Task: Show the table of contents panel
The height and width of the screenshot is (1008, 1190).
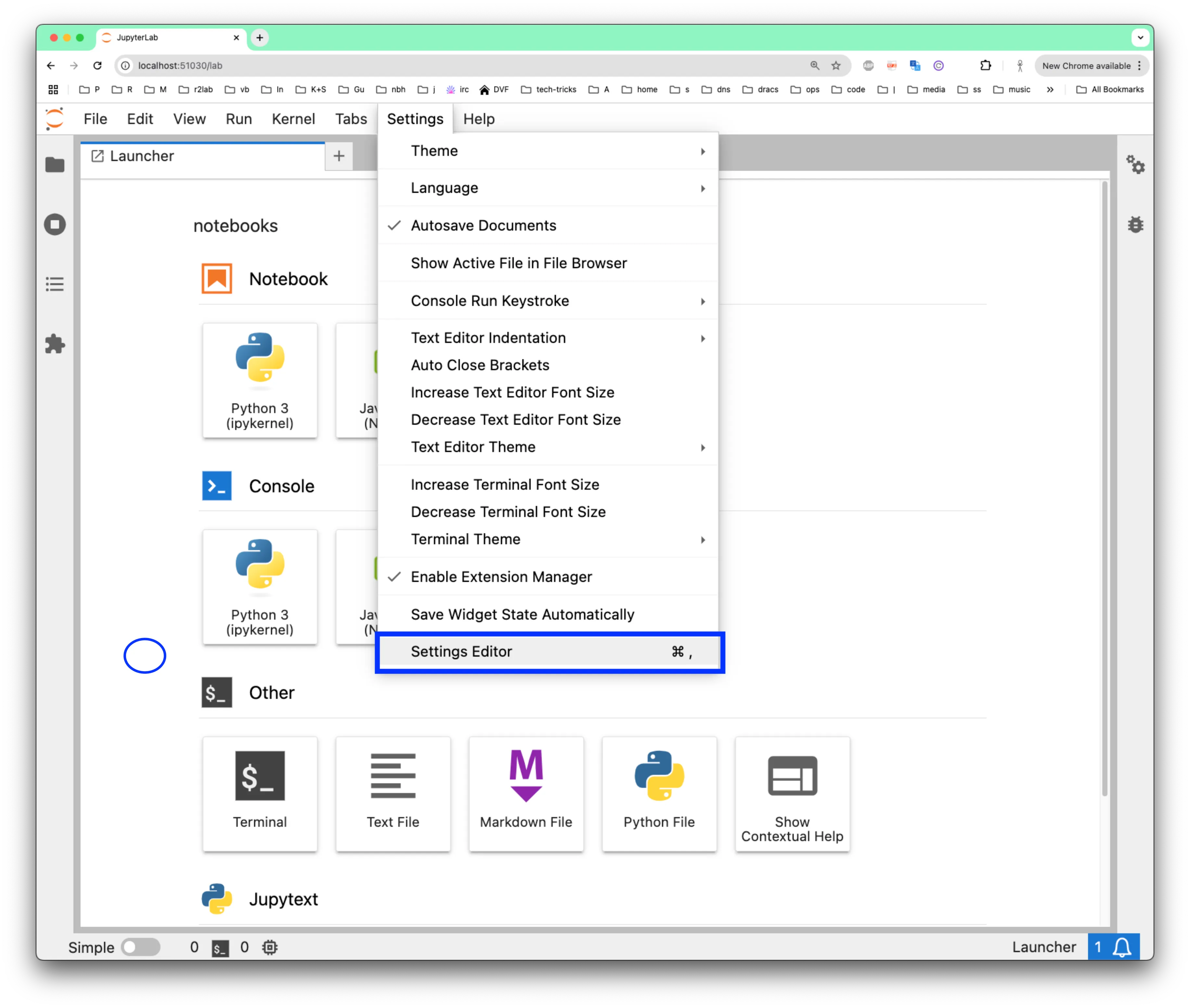Action: click(55, 284)
